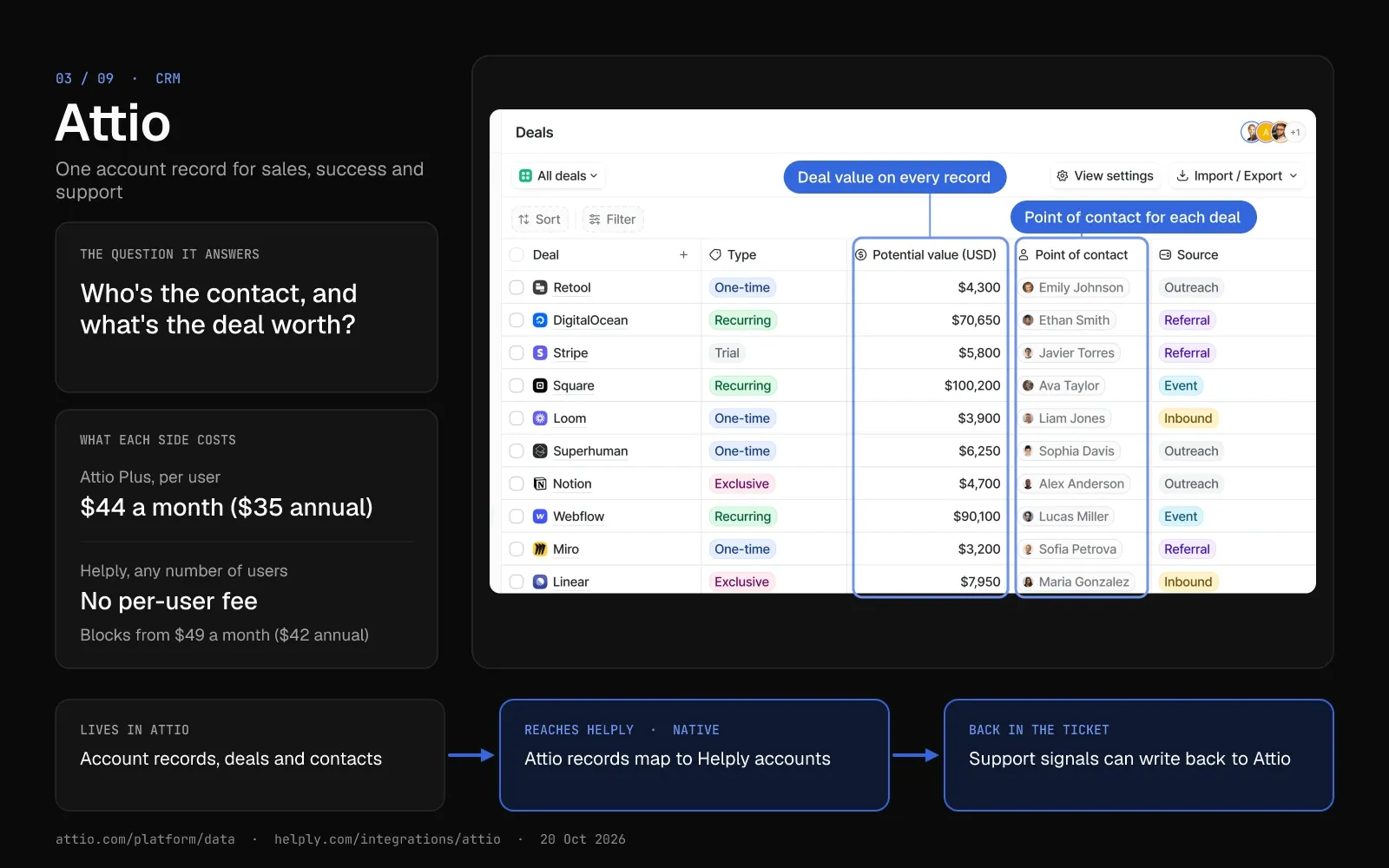Screen dimensions: 1389x868
Task: Click the Linear logo icon
Action: 540,582
